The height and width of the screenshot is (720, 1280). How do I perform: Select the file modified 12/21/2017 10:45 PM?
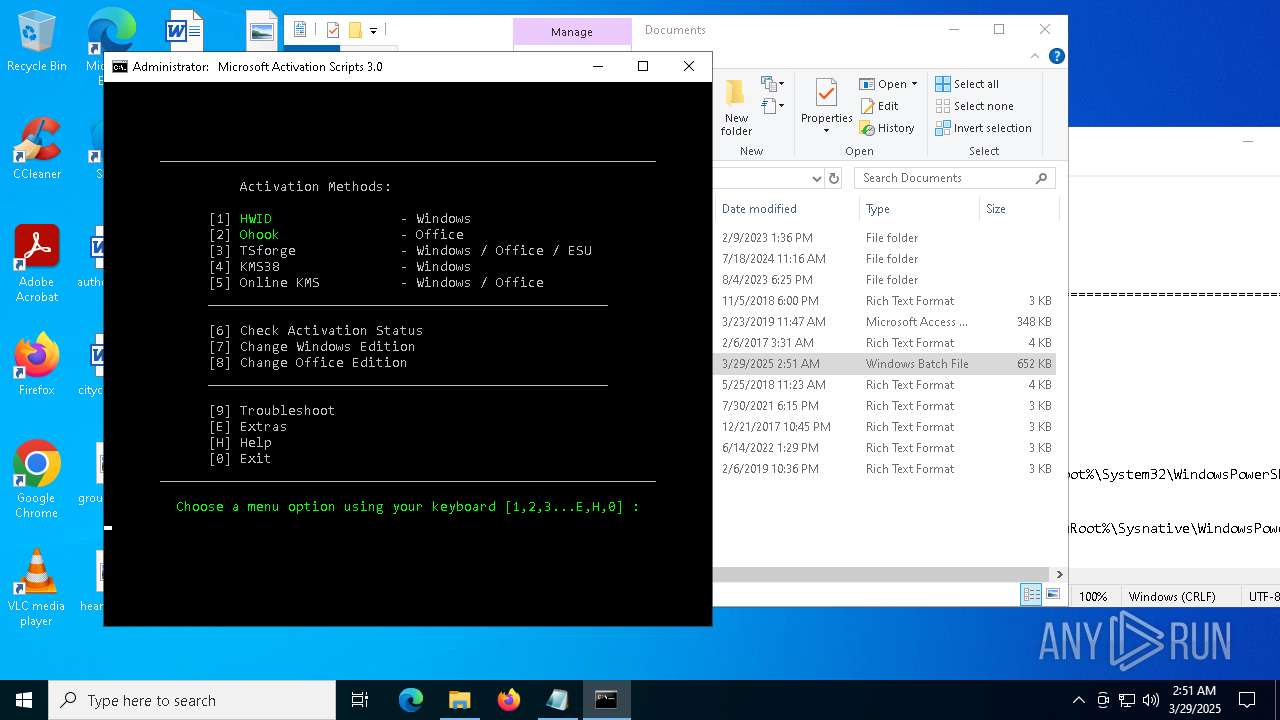pos(885,427)
